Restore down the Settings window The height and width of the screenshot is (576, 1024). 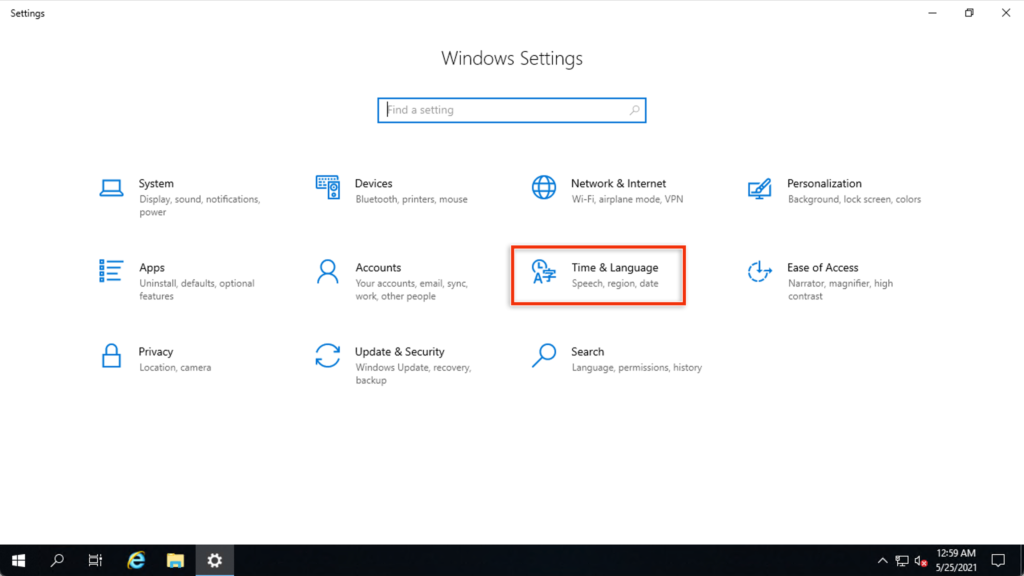(x=969, y=13)
